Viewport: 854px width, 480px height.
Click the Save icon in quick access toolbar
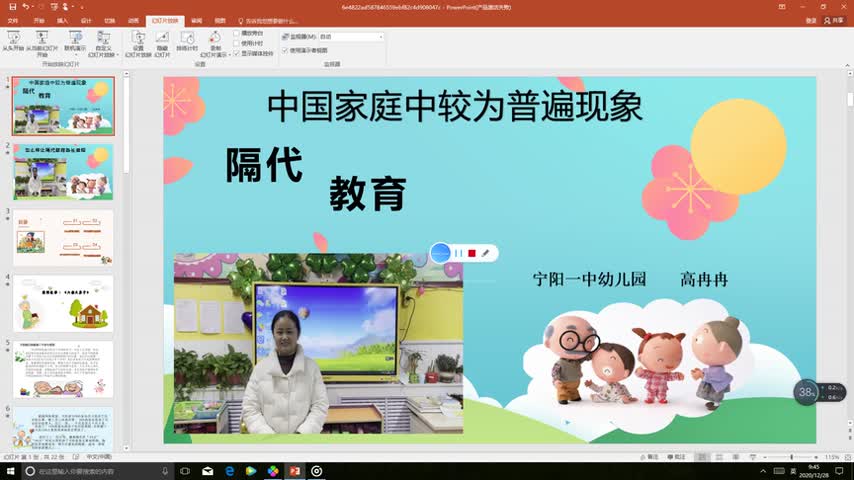coord(12,6)
